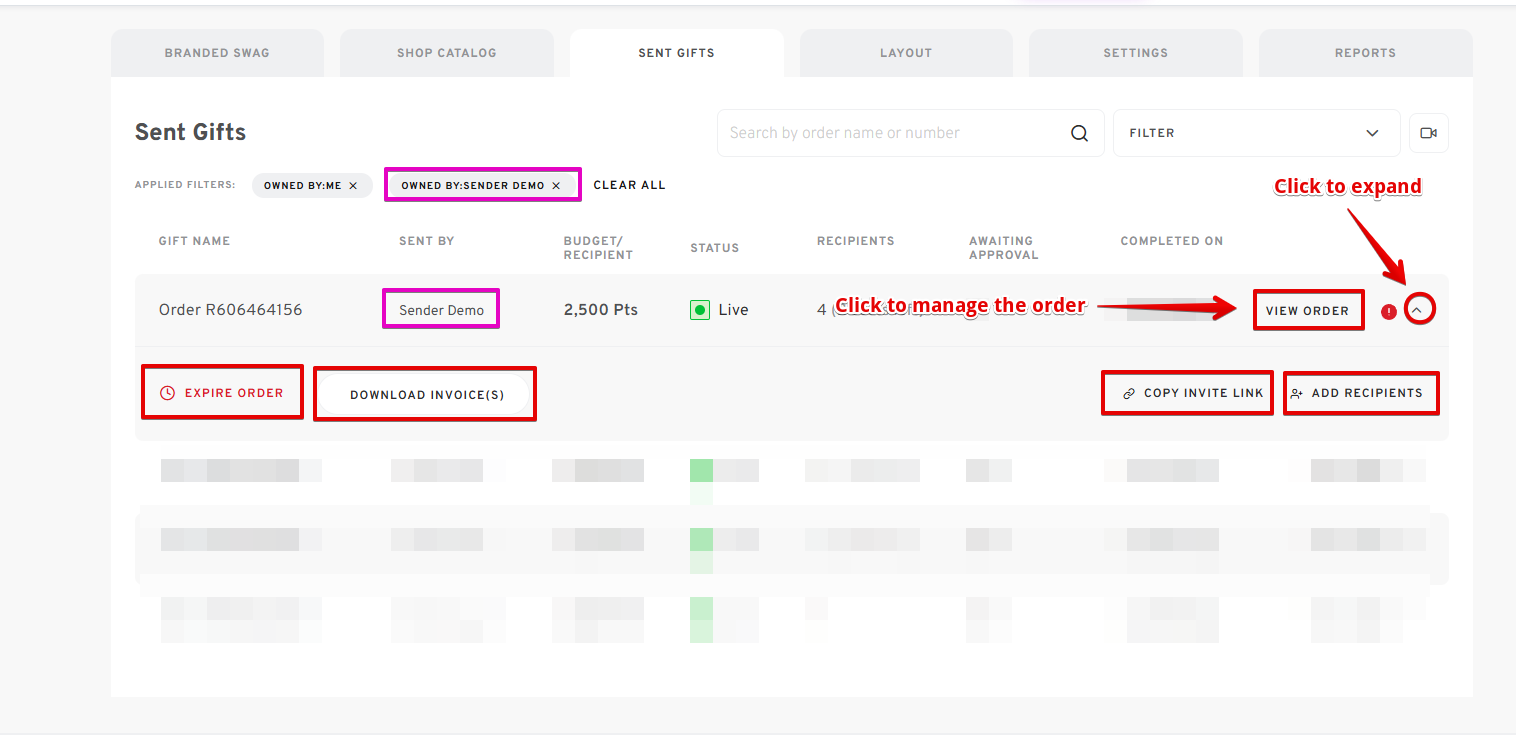This screenshot has width=1516, height=735.
Task: Open the Filter dropdown
Action: [1255, 133]
